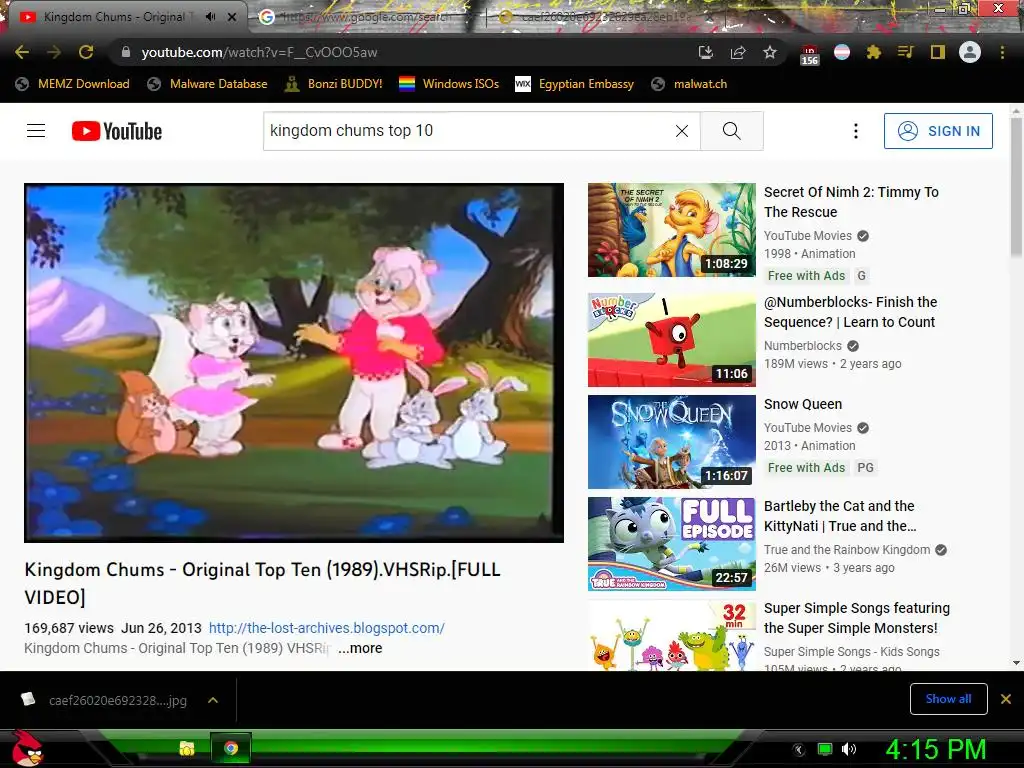Clear the search text with the X
The height and width of the screenshot is (768, 1024).
(x=682, y=131)
